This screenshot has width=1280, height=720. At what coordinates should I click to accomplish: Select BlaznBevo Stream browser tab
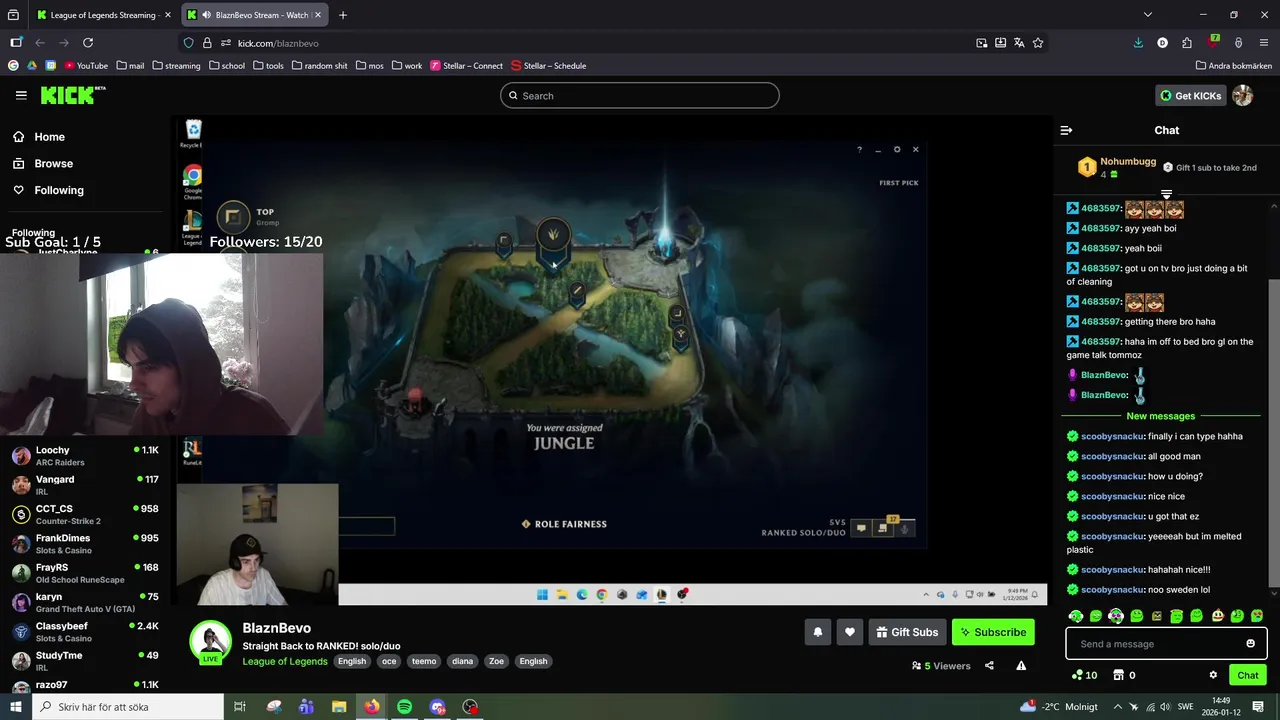tap(253, 15)
